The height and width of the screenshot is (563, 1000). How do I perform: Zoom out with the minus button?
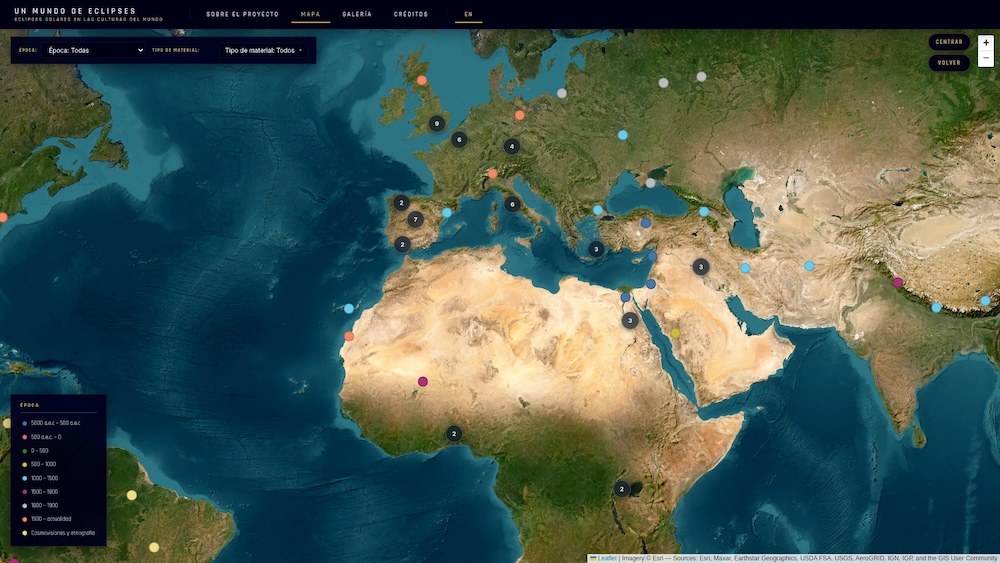coord(986,58)
